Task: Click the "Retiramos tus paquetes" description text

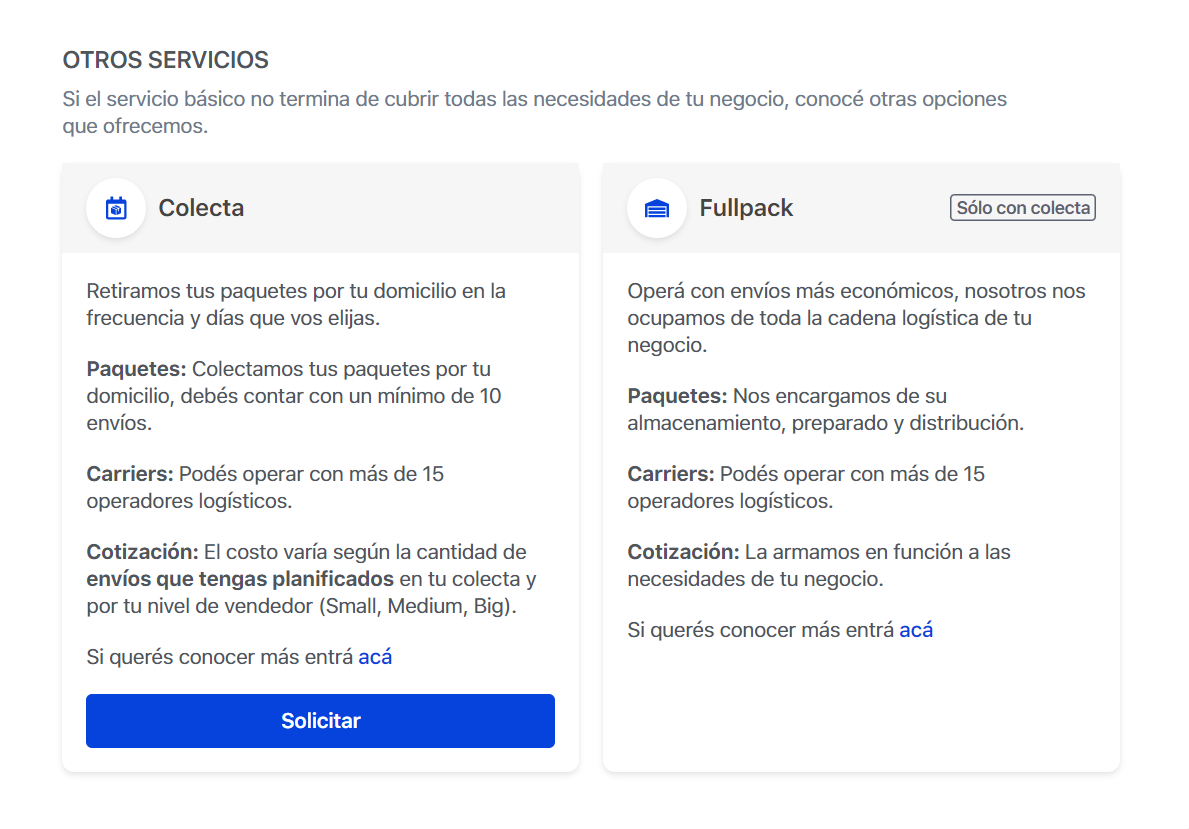Action: click(x=296, y=305)
